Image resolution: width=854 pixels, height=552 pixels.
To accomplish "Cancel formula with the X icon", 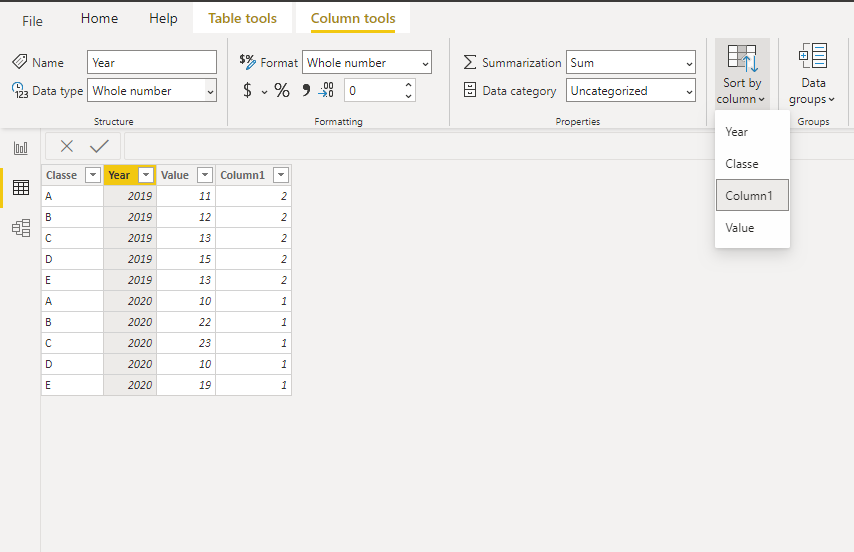I will tap(66, 146).
